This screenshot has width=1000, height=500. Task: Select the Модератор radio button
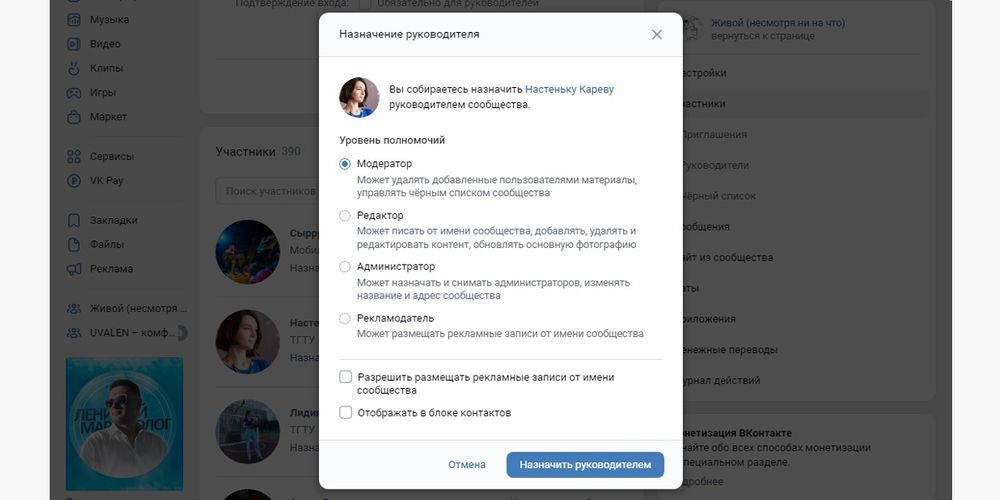tap(345, 164)
